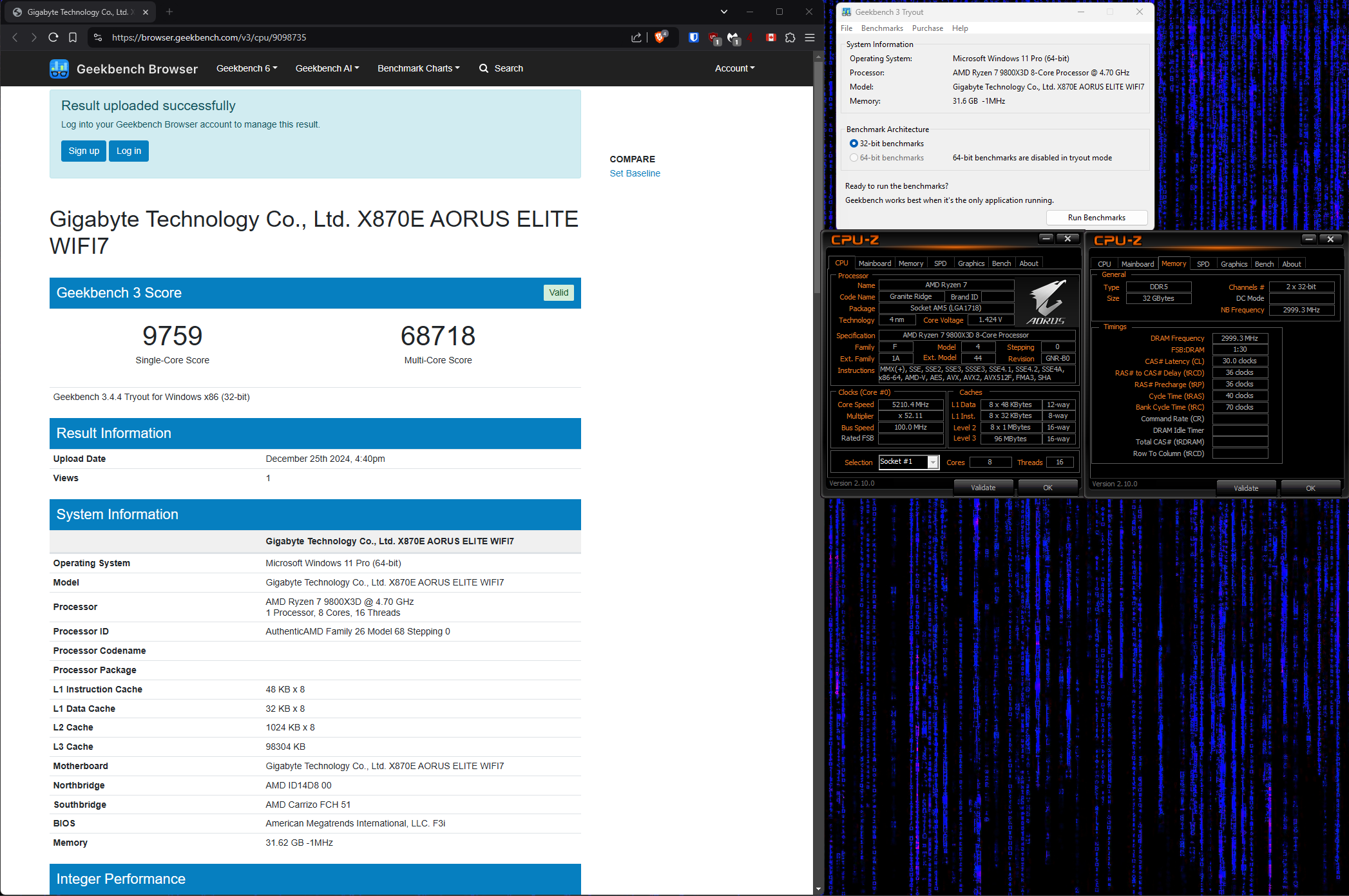Click upload date December 25th 2024, 4:40pm

(325, 459)
